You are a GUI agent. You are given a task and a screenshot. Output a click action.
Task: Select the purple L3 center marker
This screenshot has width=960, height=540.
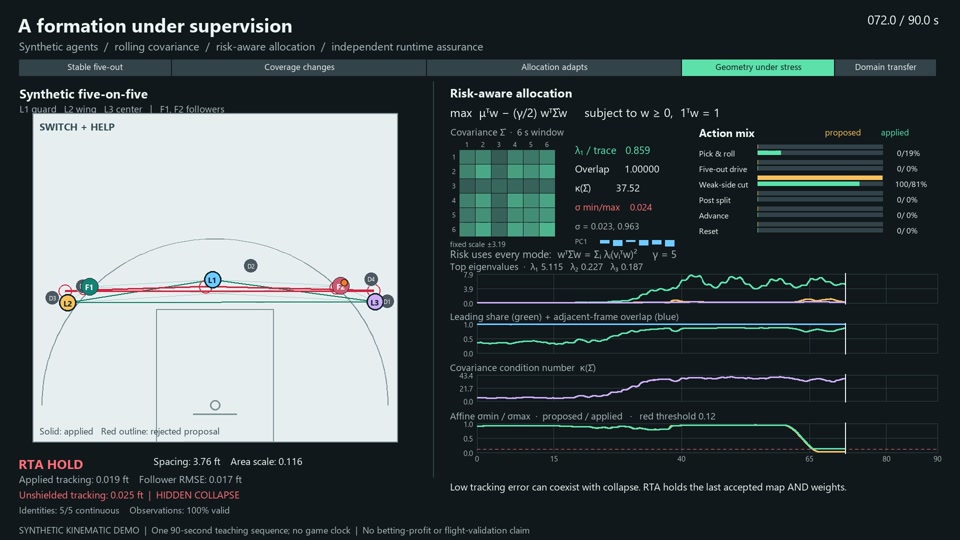(x=375, y=302)
